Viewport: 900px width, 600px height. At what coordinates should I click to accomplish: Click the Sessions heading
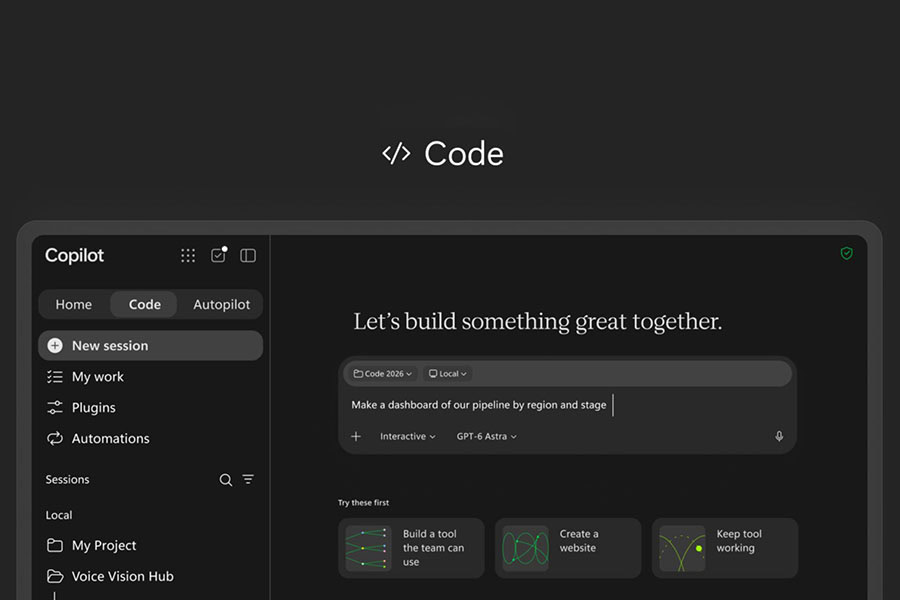pyautogui.click(x=68, y=479)
